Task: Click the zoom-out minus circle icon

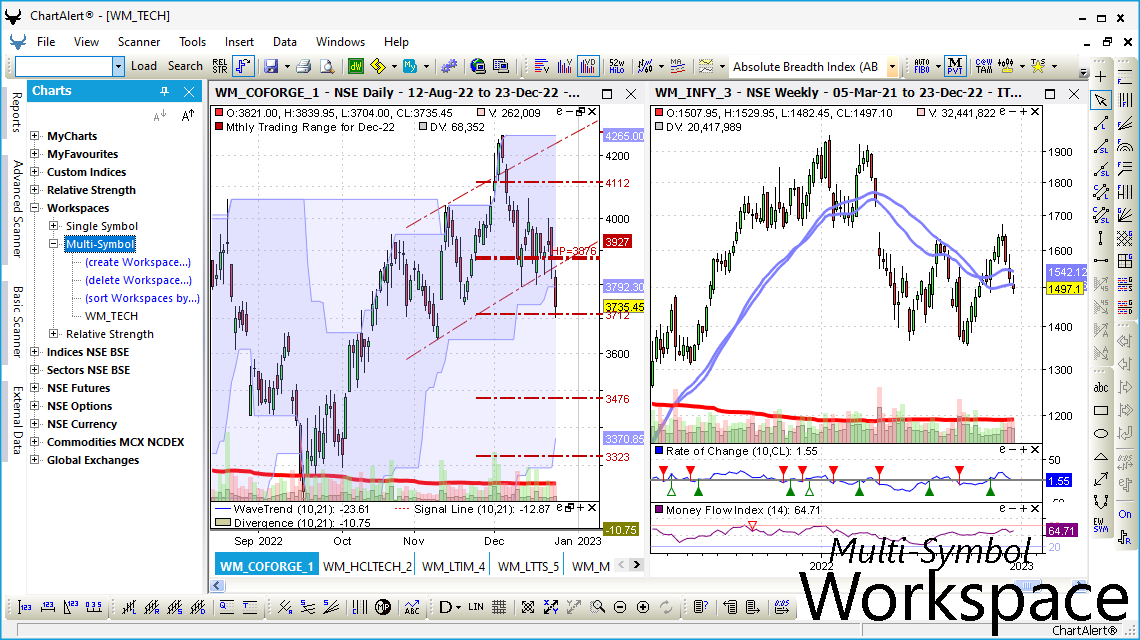Action: tap(620, 607)
